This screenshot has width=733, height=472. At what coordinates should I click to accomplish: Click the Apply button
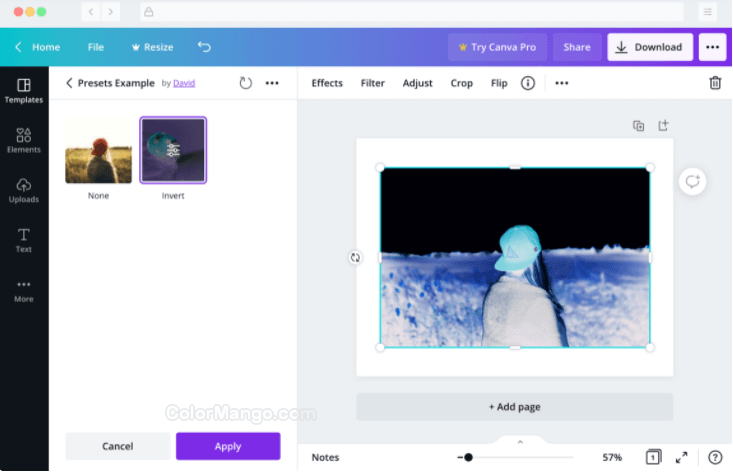(228, 446)
